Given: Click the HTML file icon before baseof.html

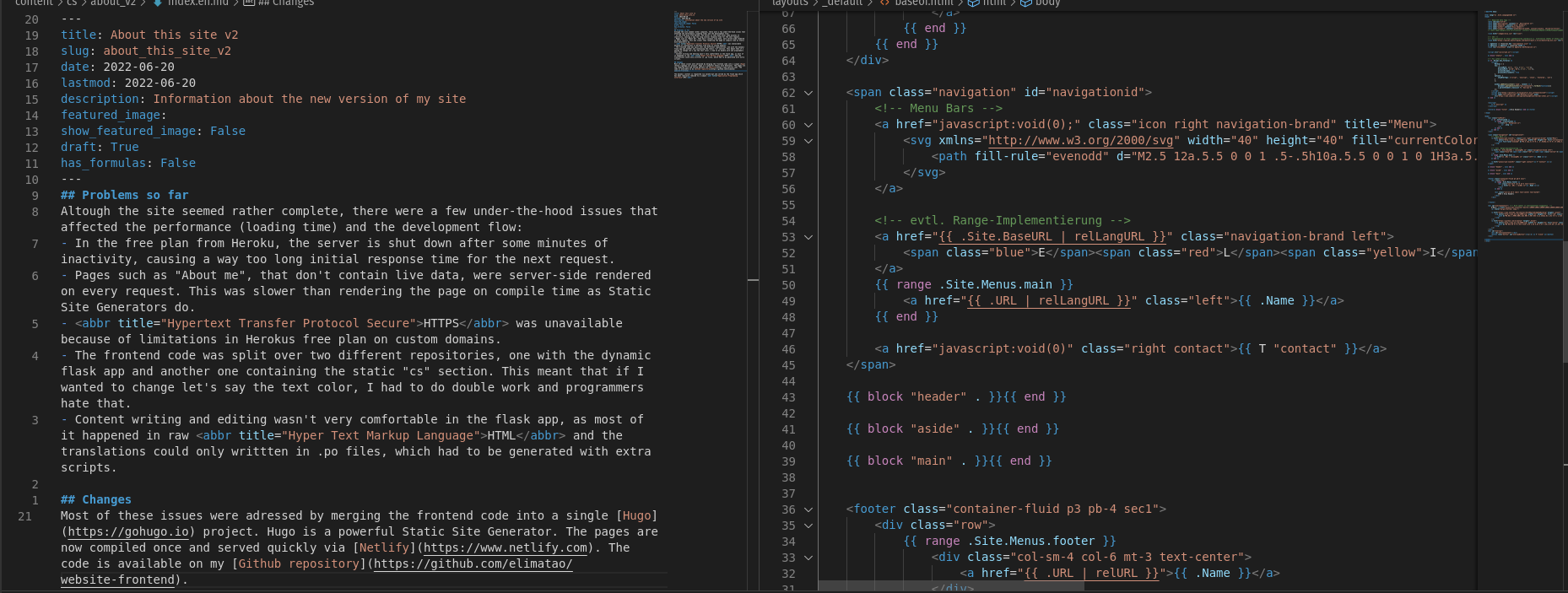Looking at the screenshot, I should pyautogui.click(x=884, y=3).
